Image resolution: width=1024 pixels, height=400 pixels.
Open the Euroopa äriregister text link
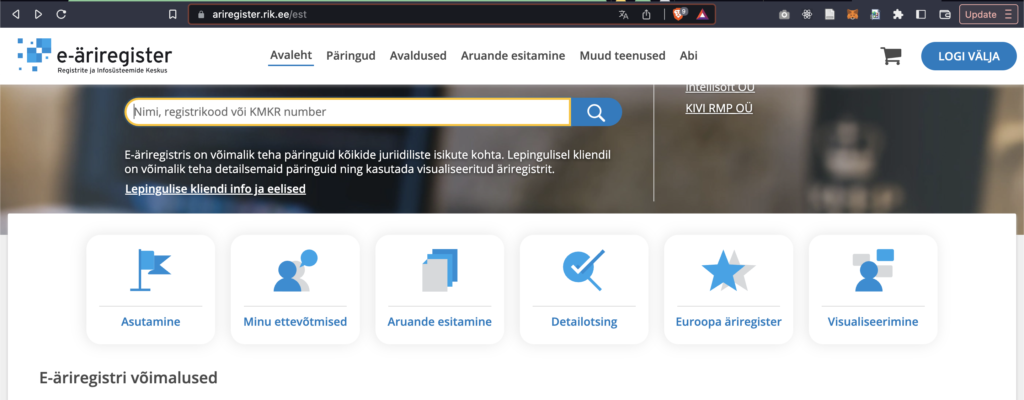pos(729,322)
